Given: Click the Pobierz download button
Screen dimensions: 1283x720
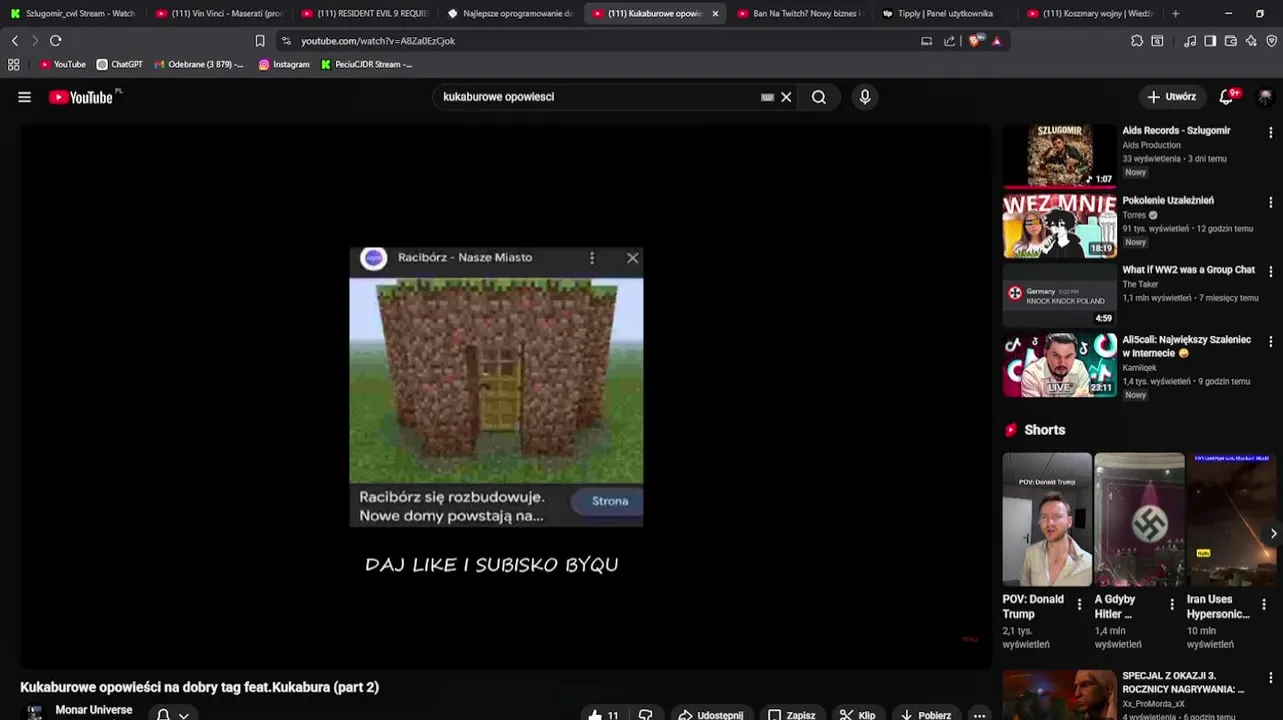Looking at the screenshot, I should 925,715.
